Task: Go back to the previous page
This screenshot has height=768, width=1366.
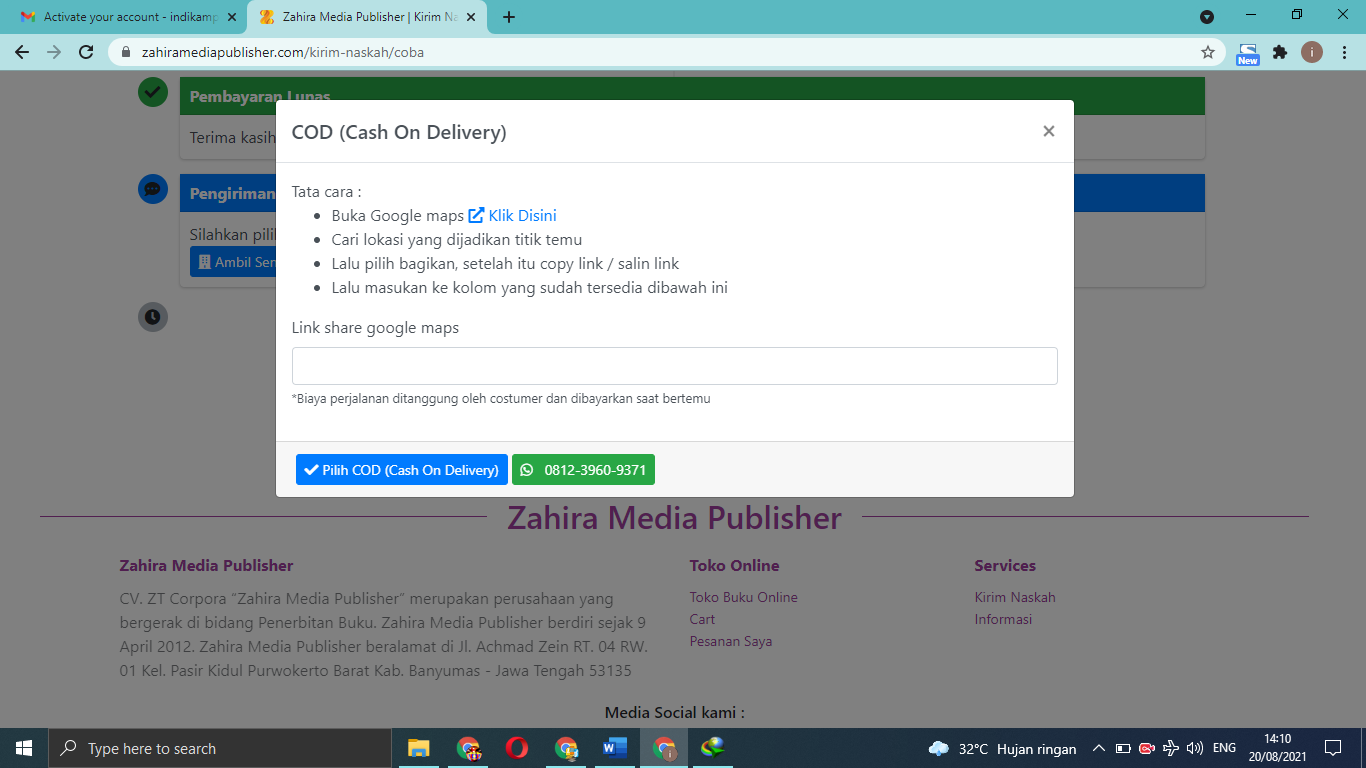Action: [22, 52]
